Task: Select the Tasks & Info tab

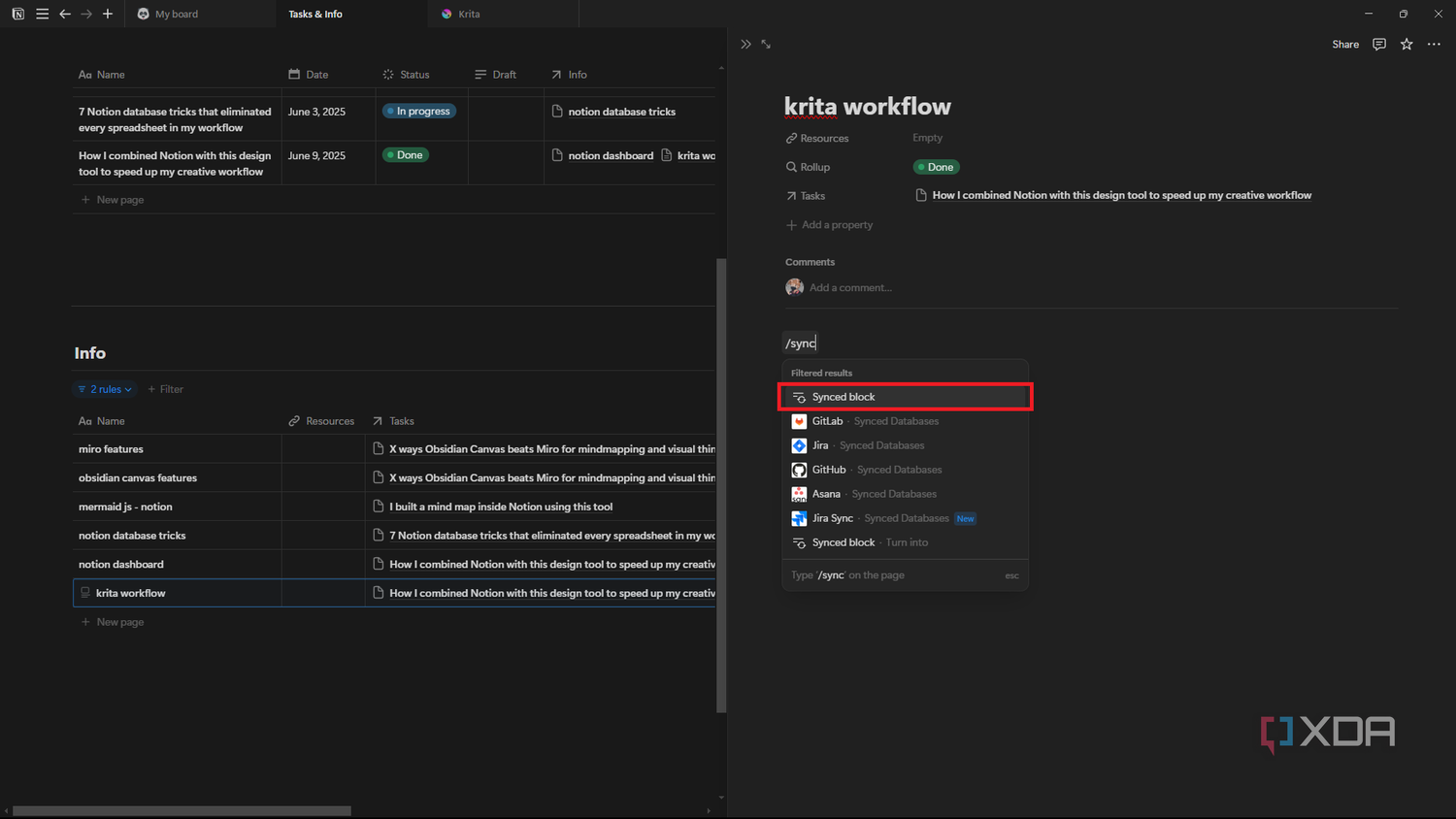Action: click(x=351, y=14)
